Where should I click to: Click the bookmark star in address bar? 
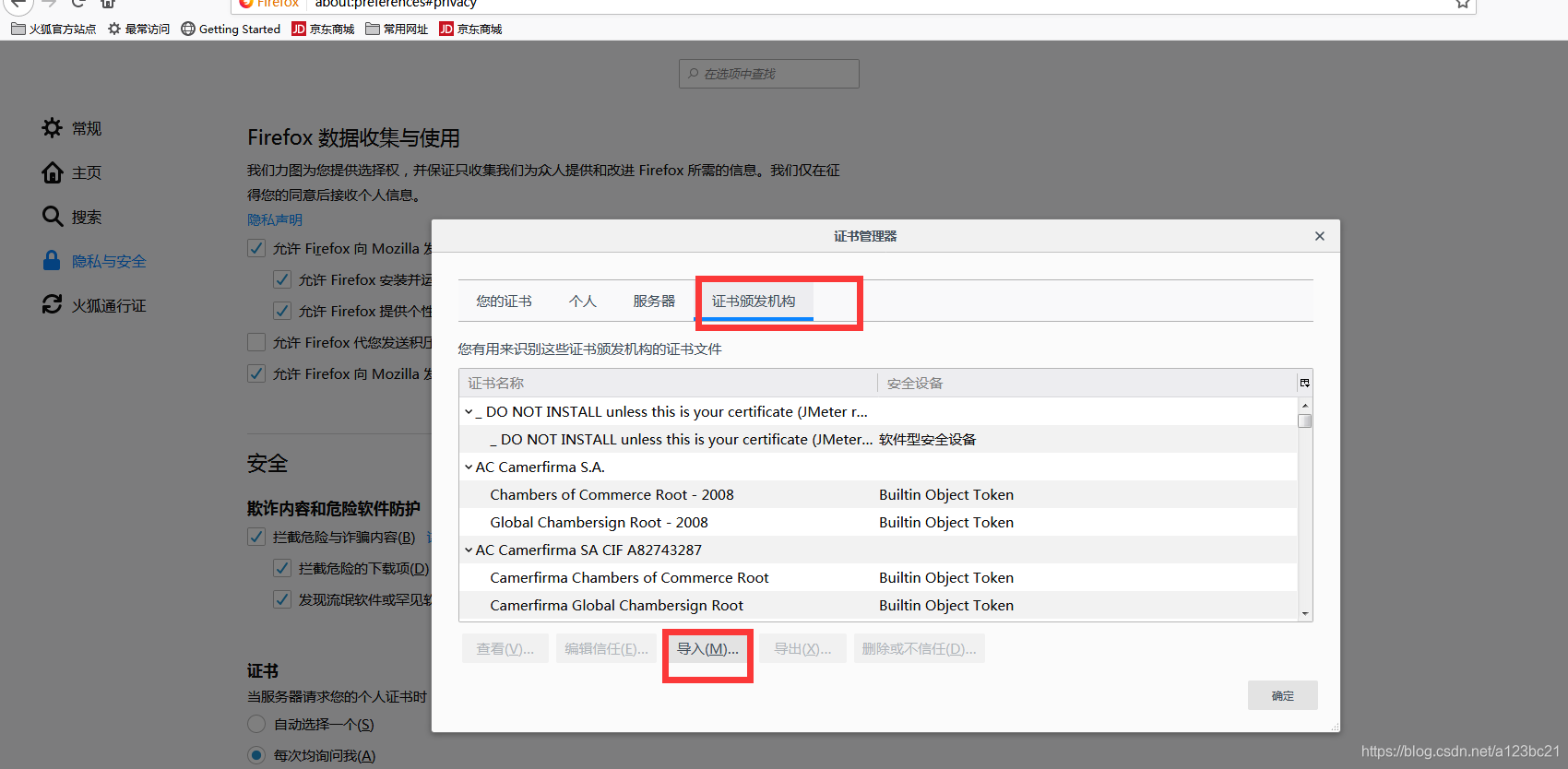pos(1462,4)
